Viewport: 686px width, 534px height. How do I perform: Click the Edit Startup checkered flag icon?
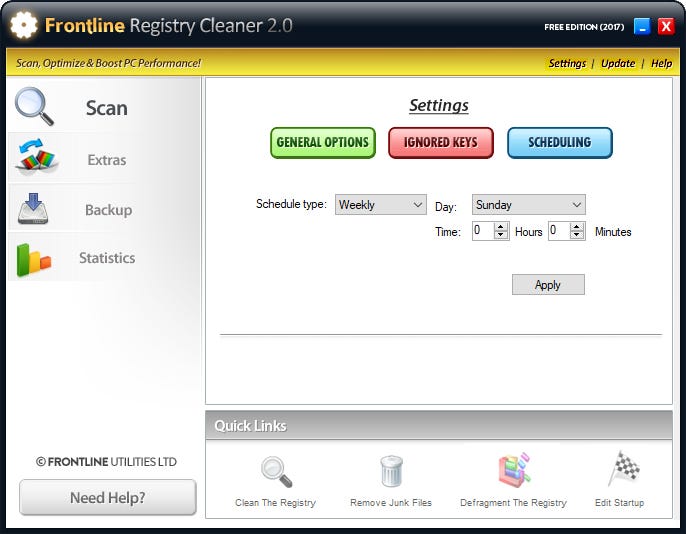coord(624,468)
